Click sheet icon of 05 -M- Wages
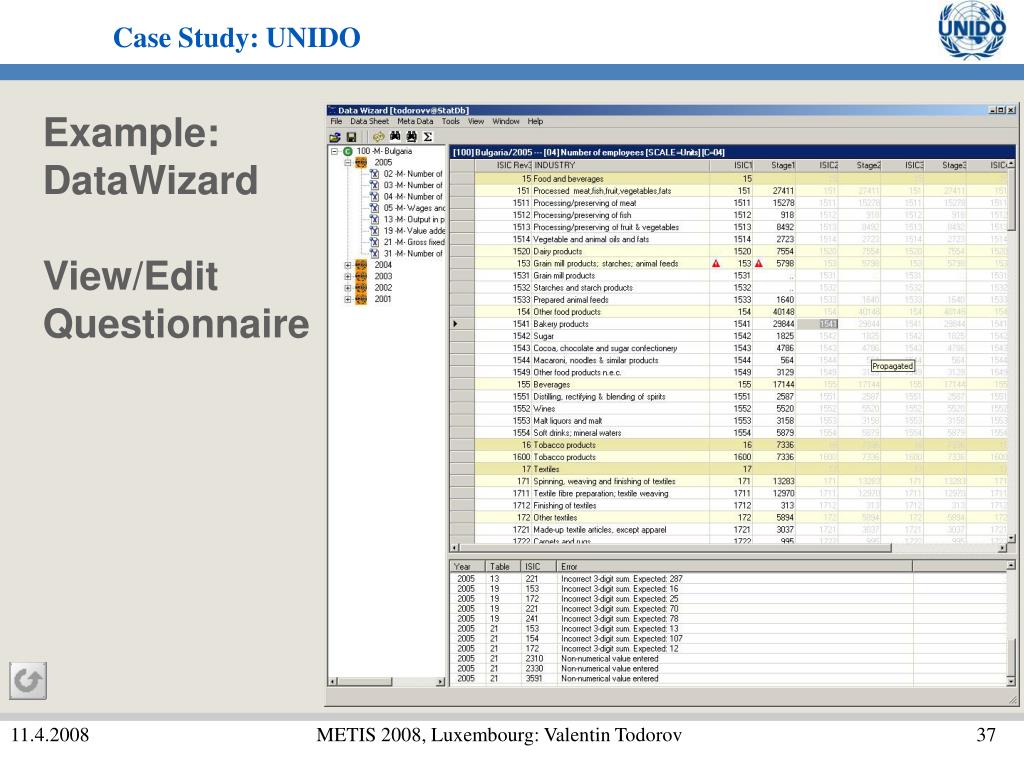 tap(374, 208)
